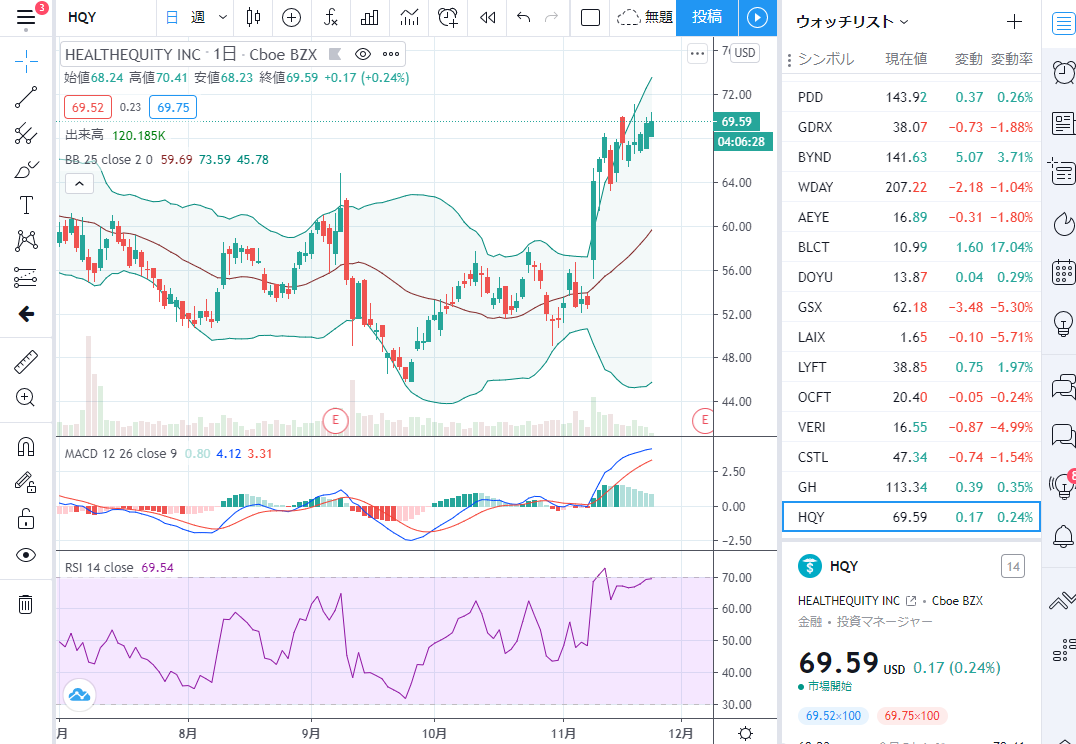Click the 14 notes badge for HQY
The width and height of the screenshot is (1076, 744).
tap(1013, 567)
